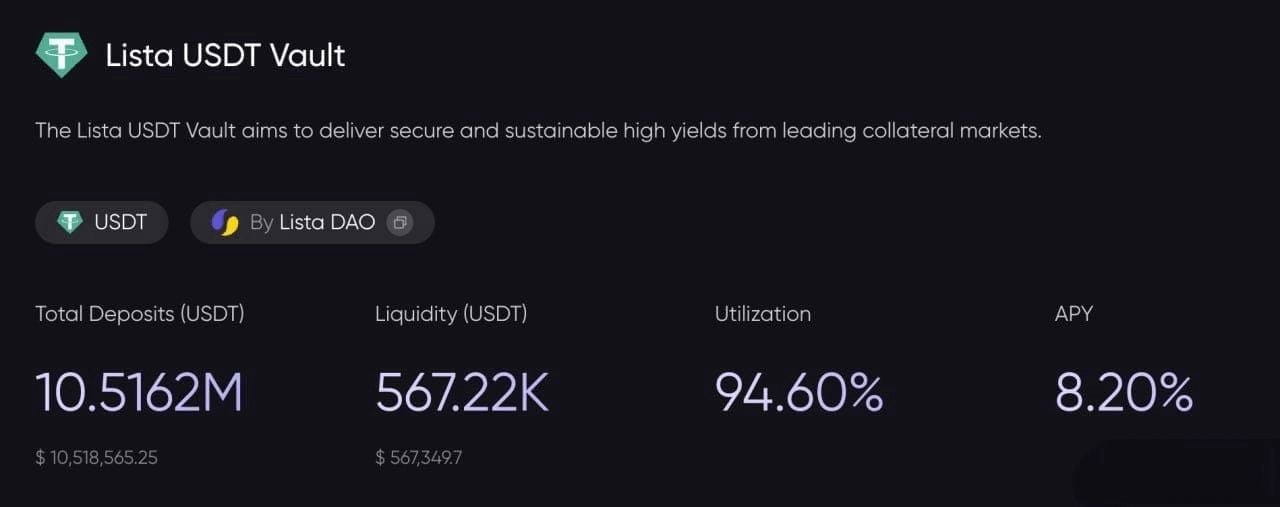Click the Lista USDT Vault title
The width and height of the screenshot is (1280, 507).
[225, 55]
